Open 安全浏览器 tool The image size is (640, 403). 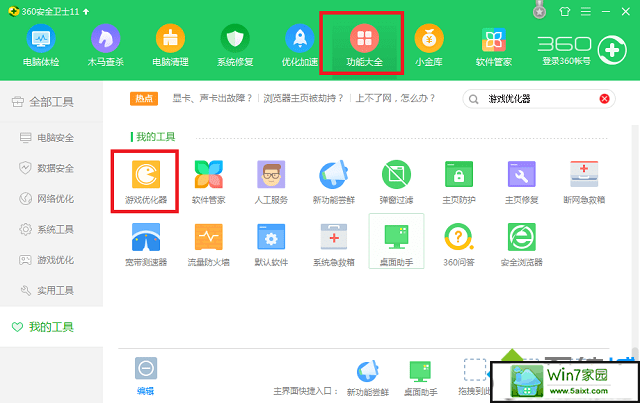click(521, 244)
